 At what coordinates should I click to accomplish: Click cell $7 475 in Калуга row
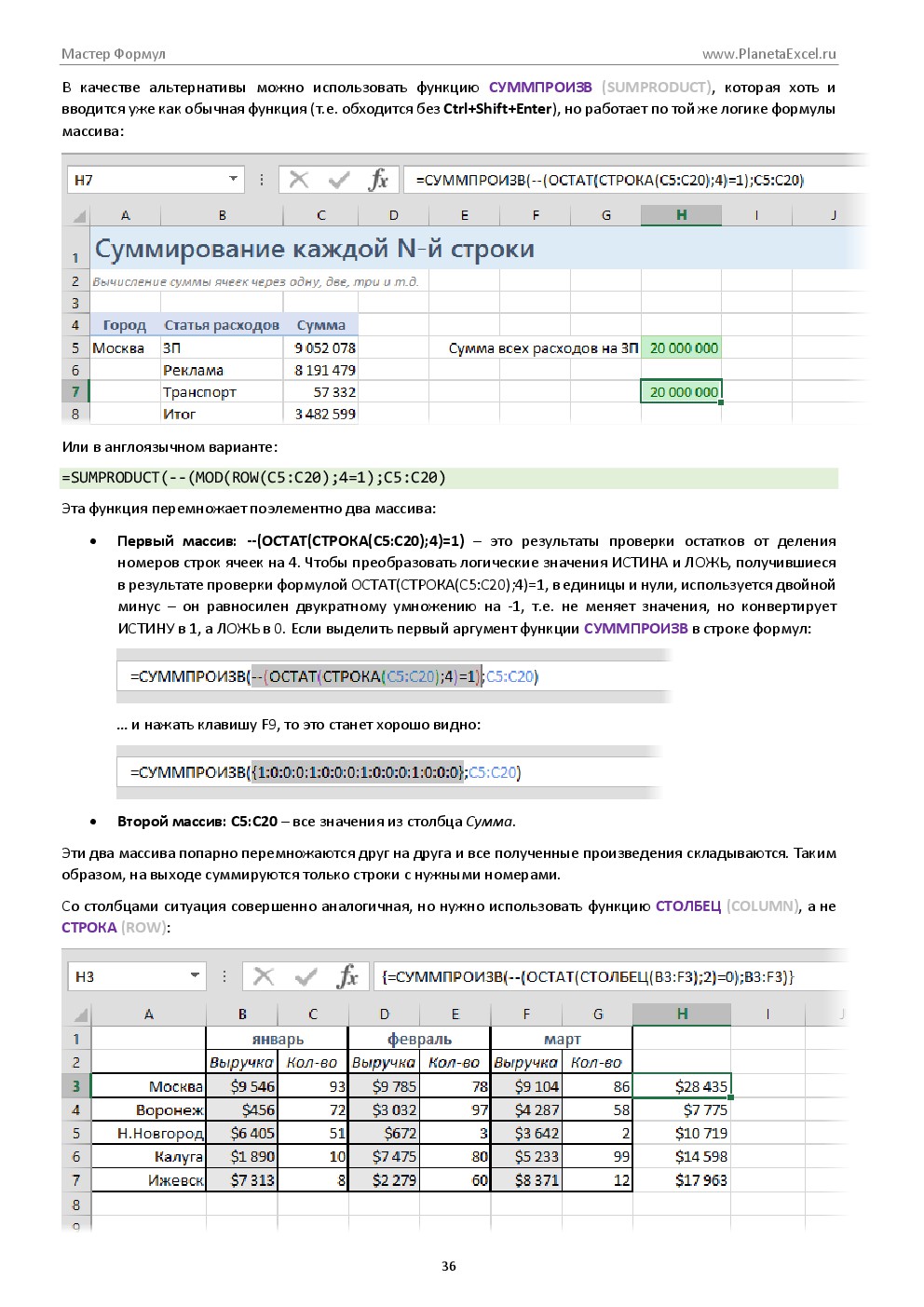384,1156
